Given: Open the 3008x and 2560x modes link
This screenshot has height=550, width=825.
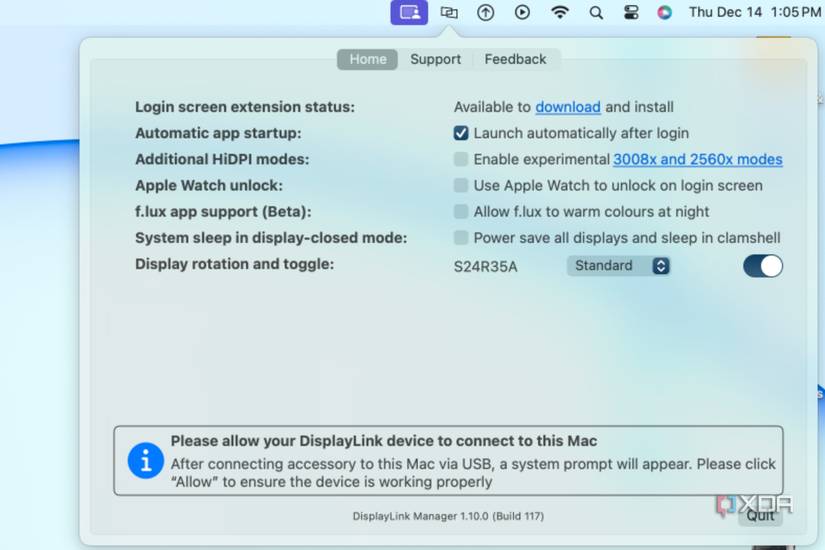Looking at the screenshot, I should pos(698,159).
